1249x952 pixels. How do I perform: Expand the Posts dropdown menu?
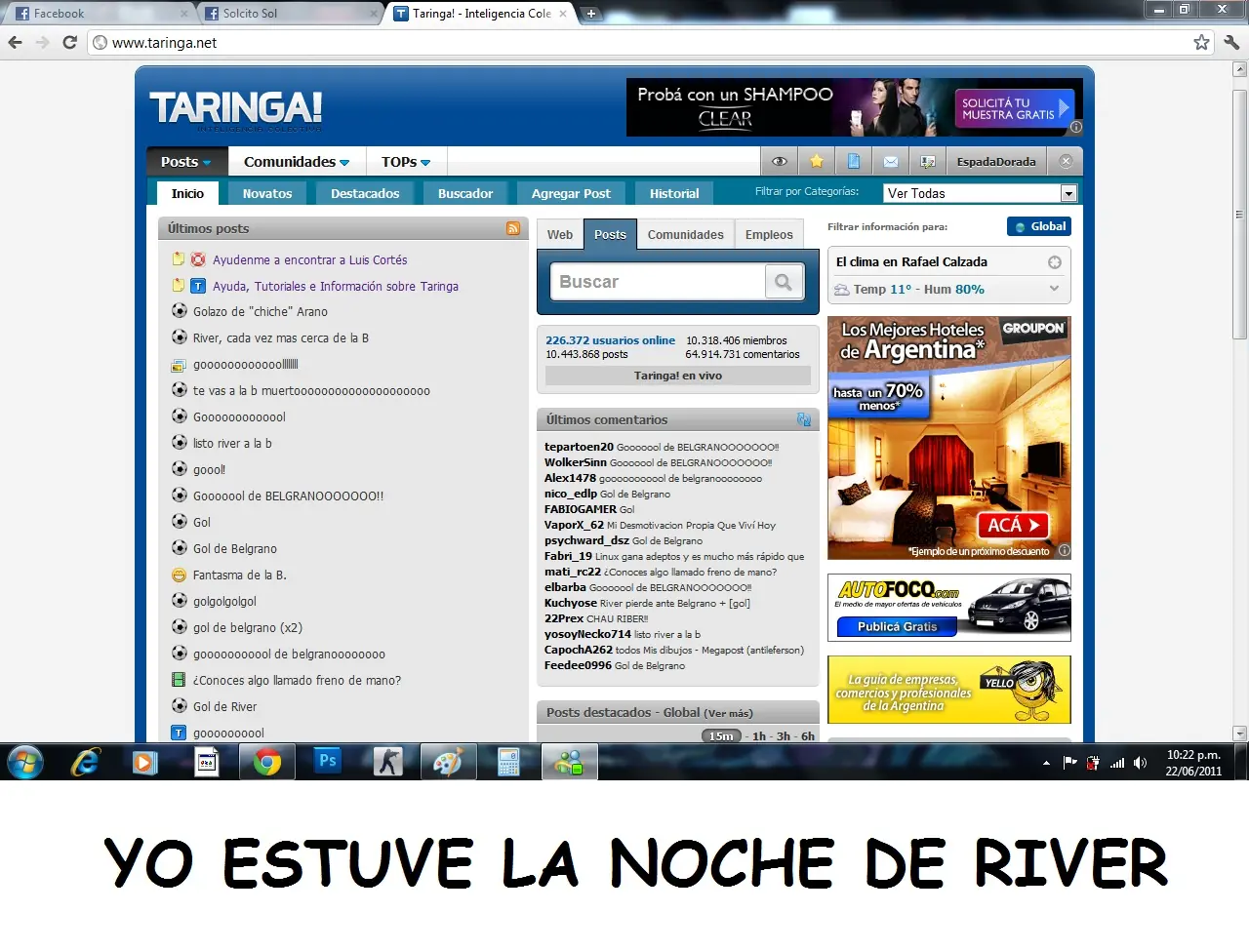[x=186, y=162]
